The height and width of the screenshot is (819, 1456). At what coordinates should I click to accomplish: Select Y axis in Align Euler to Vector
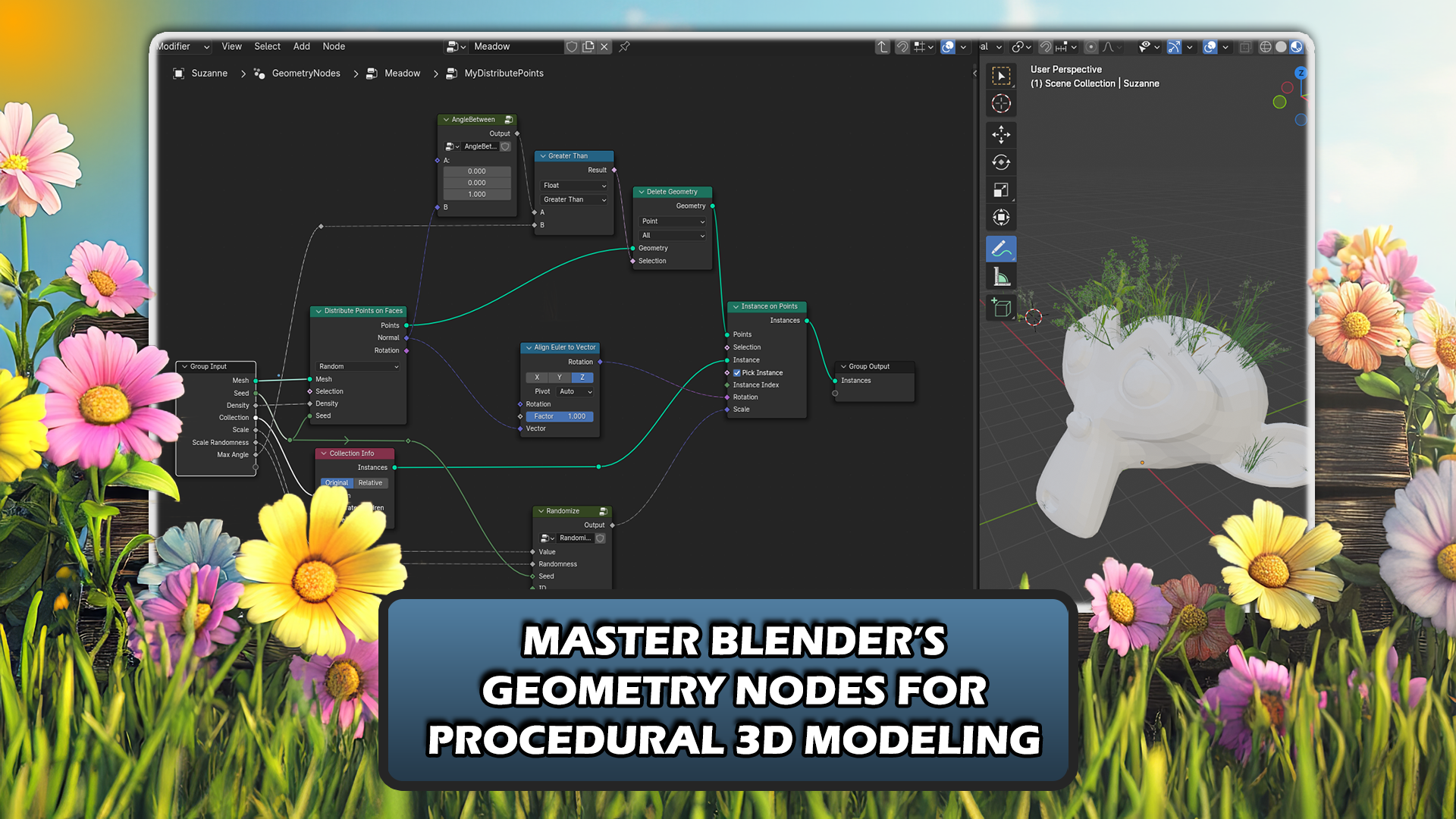(x=560, y=378)
